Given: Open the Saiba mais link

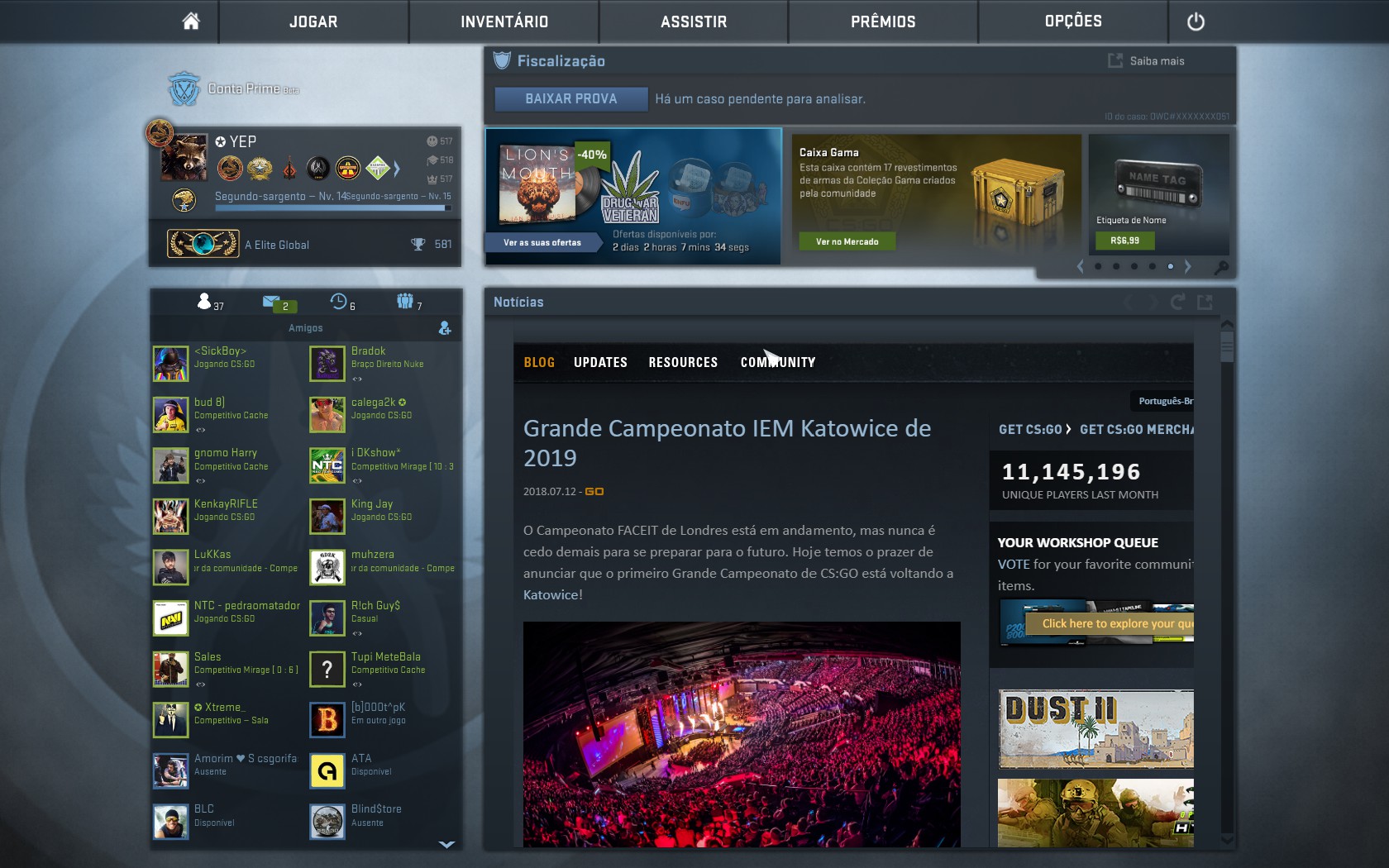Looking at the screenshot, I should pos(1147,60).
